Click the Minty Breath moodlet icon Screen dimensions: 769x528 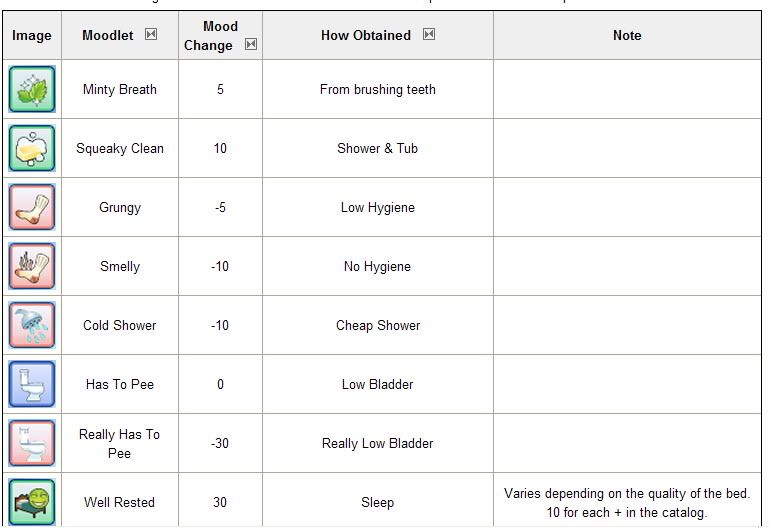tap(32, 89)
